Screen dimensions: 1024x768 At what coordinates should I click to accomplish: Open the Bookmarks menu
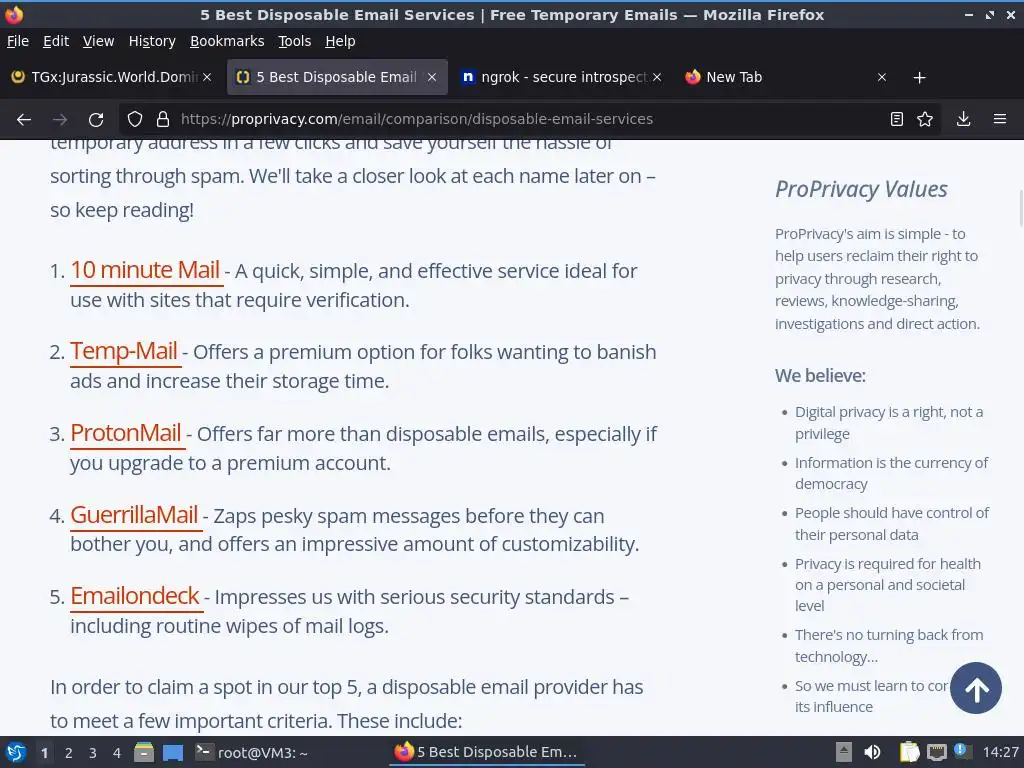(227, 41)
